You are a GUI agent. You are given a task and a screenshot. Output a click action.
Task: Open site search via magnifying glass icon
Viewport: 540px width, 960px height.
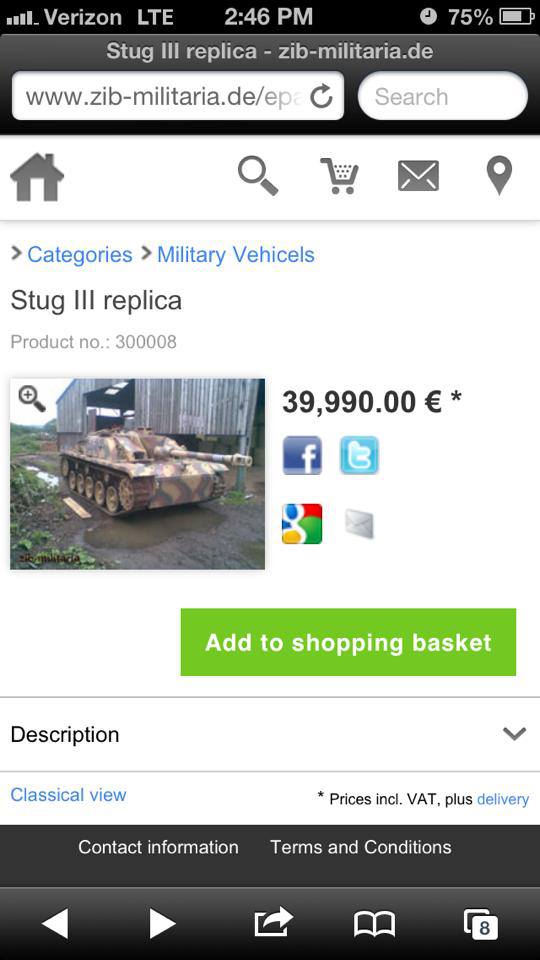(258, 176)
